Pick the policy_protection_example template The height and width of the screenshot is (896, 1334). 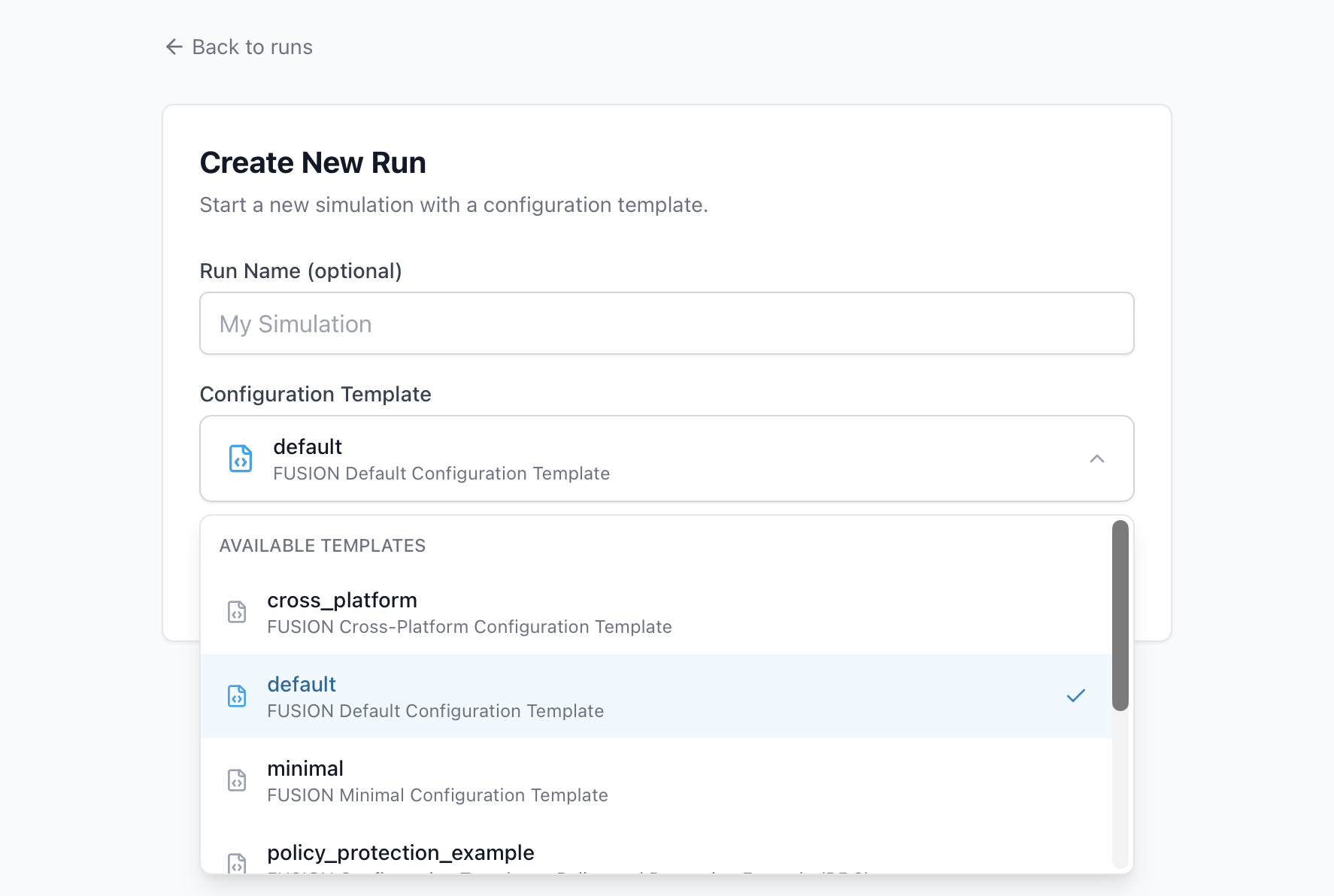point(401,852)
